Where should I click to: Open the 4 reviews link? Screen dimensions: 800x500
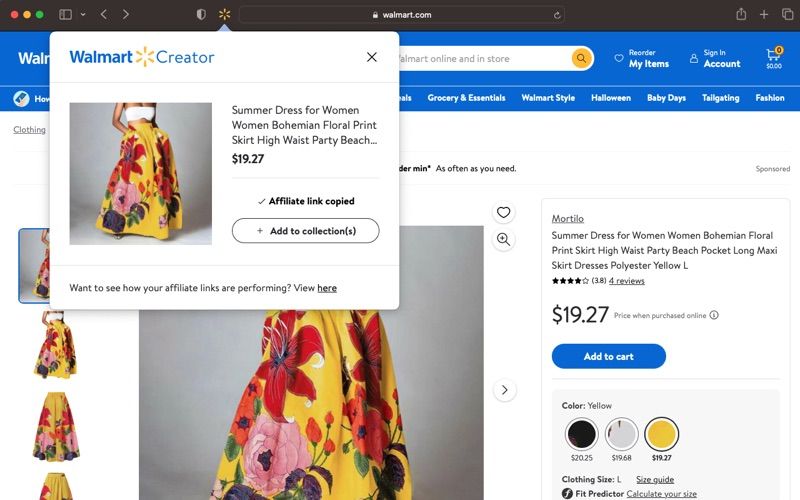click(626, 281)
